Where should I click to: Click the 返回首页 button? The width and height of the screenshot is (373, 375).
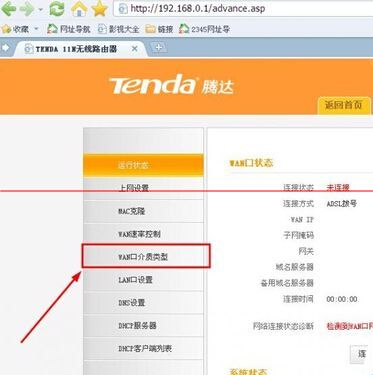pos(344,105)
